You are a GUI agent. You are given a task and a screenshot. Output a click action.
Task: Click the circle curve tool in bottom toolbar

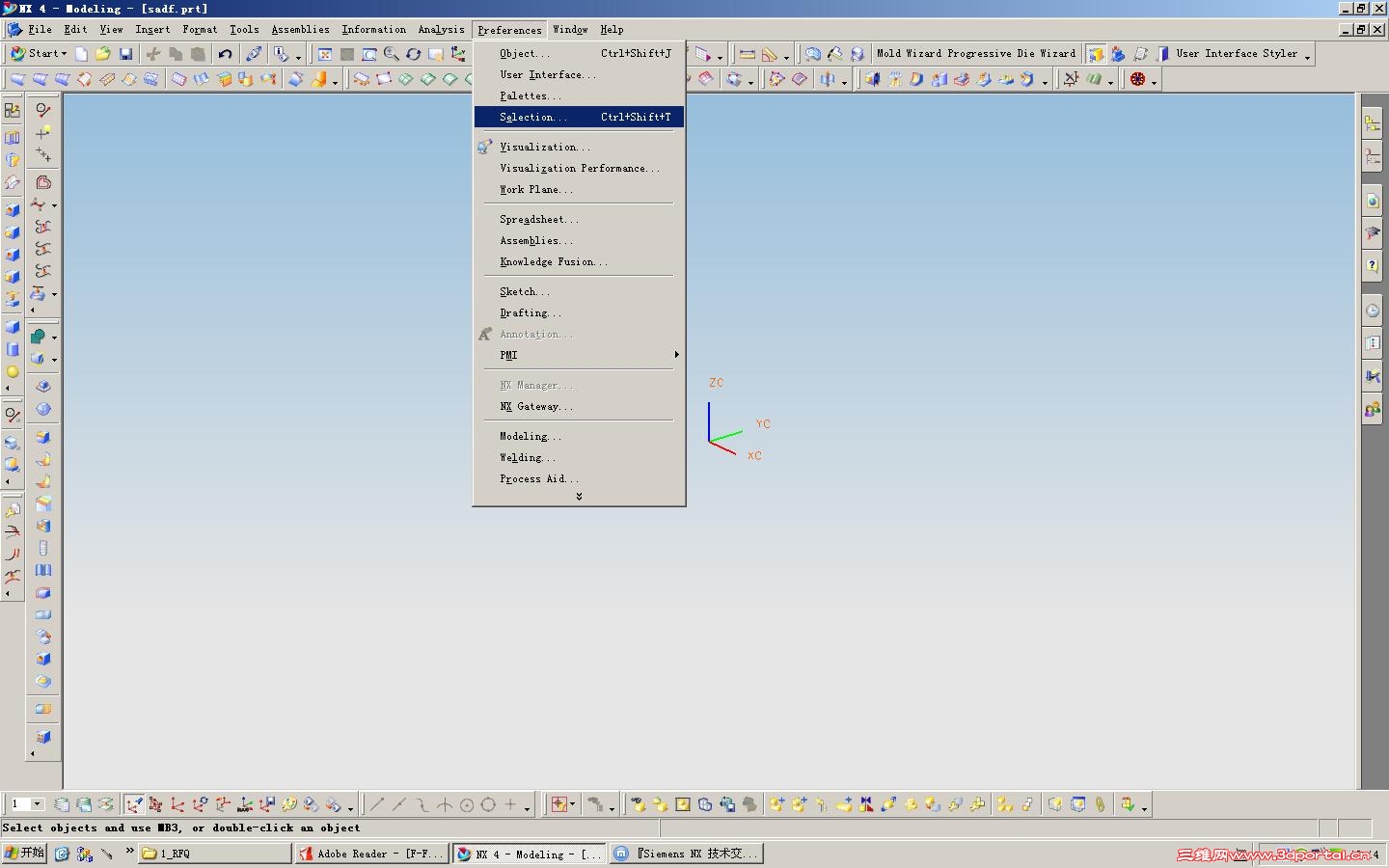coord(488,804)
